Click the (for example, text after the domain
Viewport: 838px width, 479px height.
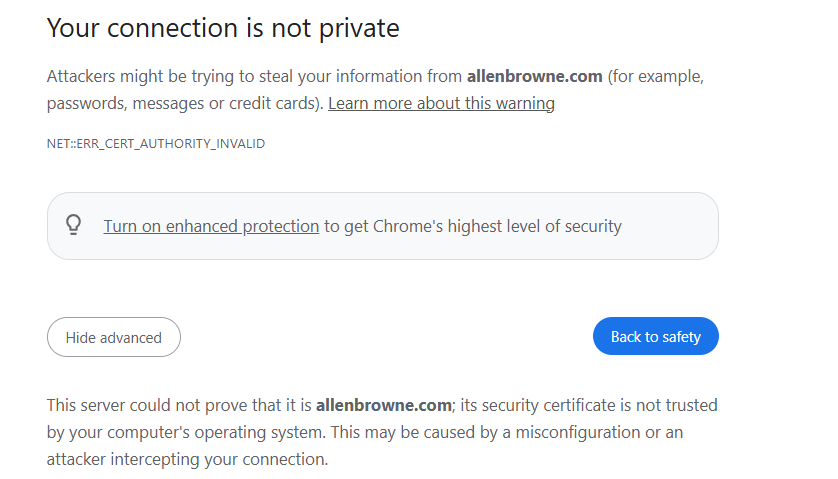coord(656,76)
